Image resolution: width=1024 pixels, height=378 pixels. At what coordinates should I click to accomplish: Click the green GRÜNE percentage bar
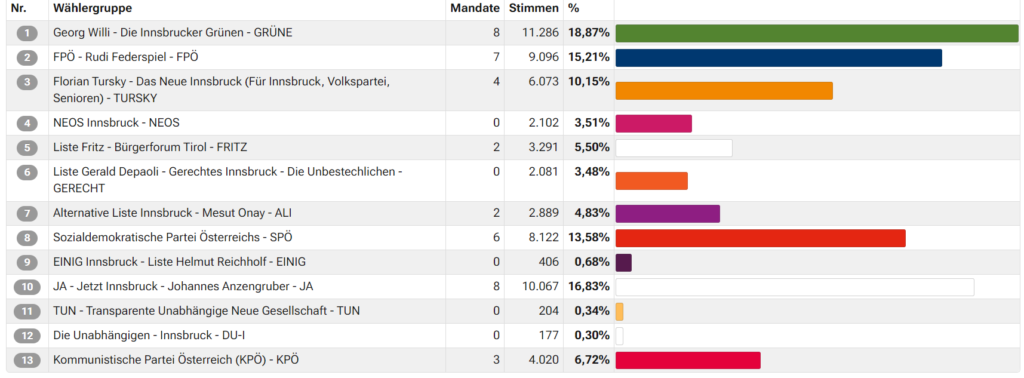click(x=817, y=33)
